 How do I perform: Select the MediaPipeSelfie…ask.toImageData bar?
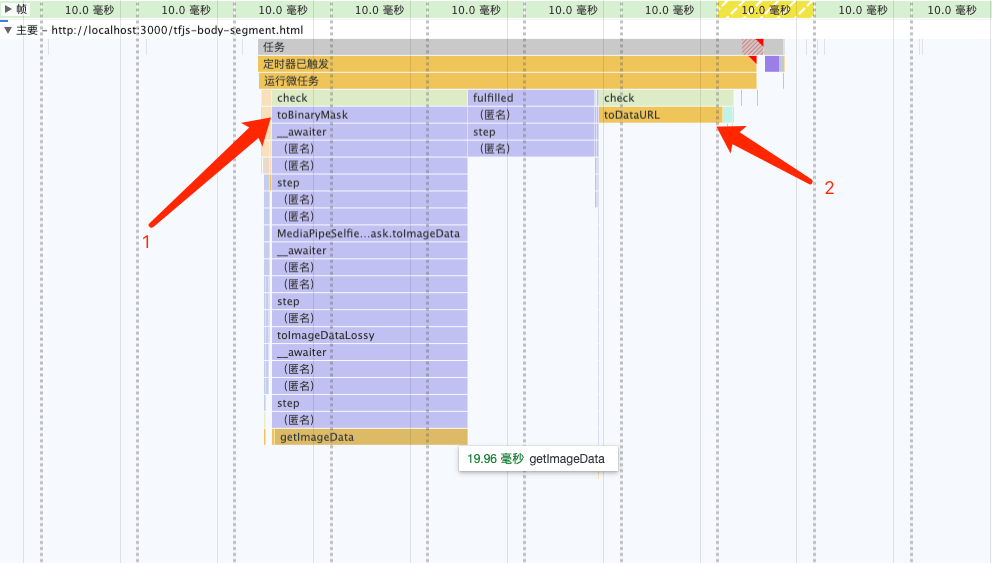(x=369, y=233)
